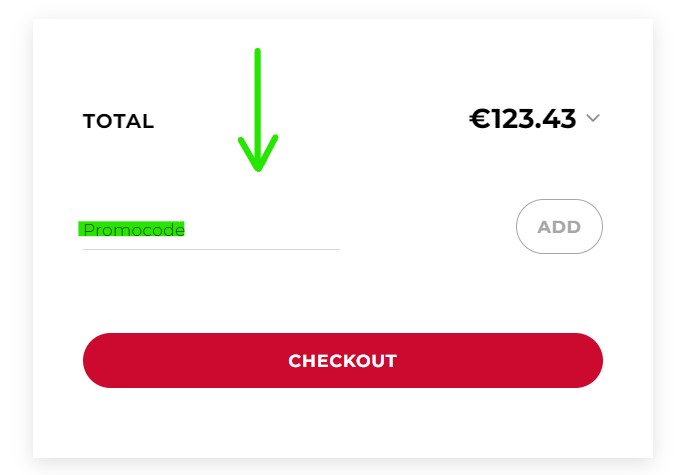Expand the total price breakdown chevron
Viewport: 682px width, 475px height.
pos(593,119)
